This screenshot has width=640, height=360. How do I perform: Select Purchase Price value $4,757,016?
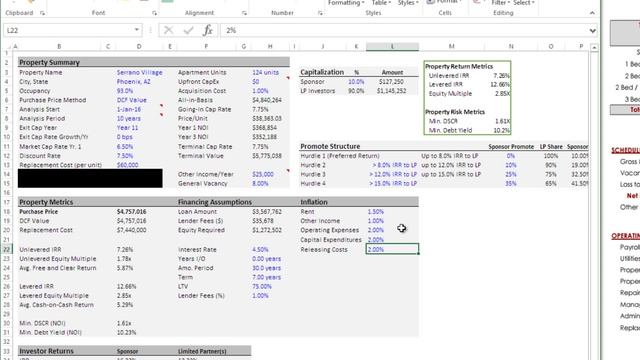tap(131, 212)
